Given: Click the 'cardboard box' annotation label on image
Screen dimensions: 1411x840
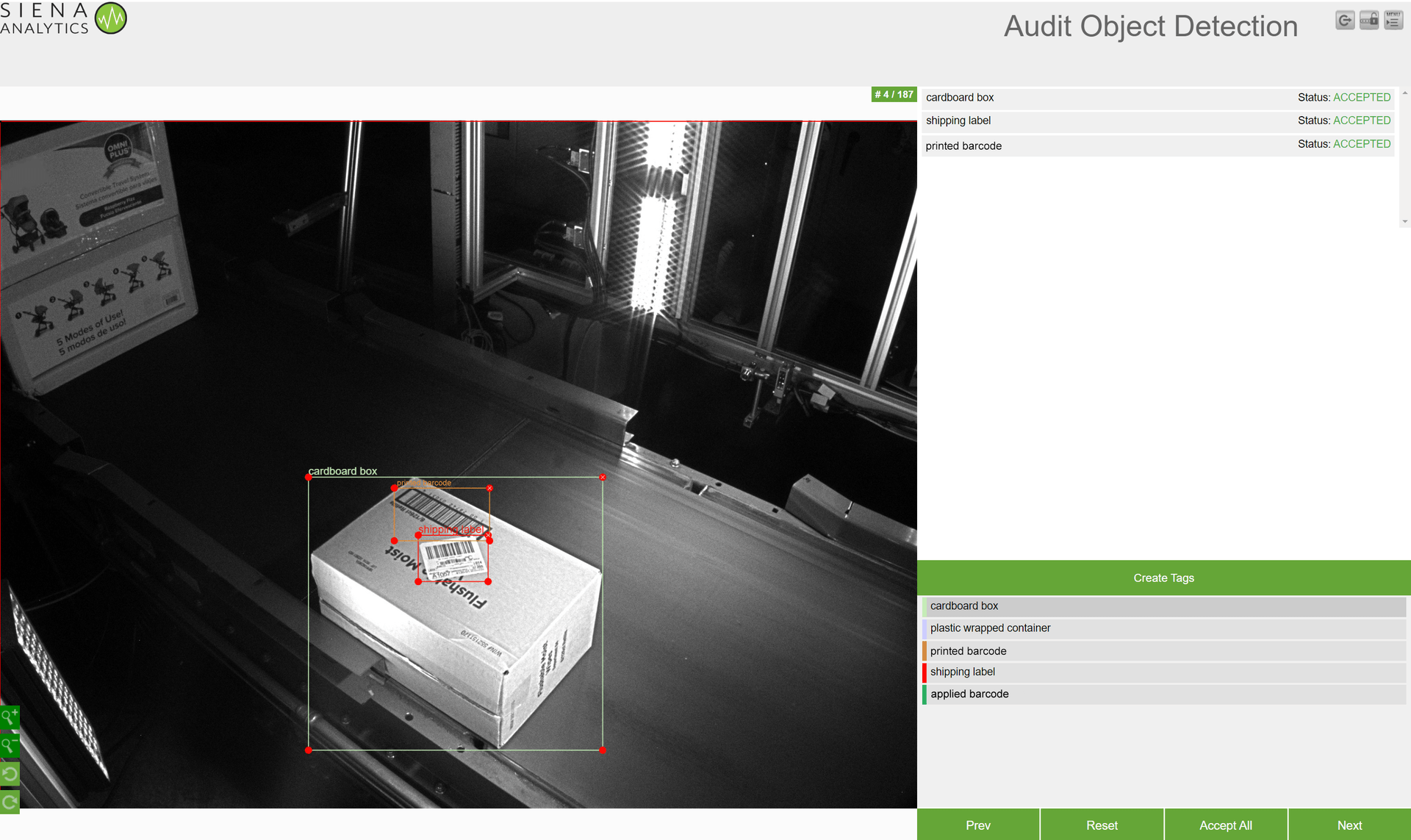Looking at the screenshot, I should (342, 471).
